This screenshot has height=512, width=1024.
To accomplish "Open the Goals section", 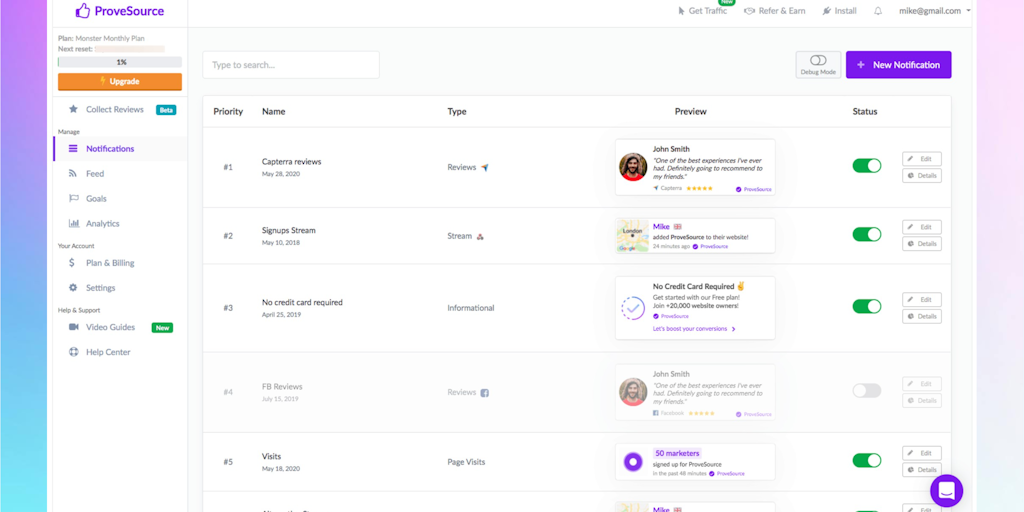I will point(96,199).
